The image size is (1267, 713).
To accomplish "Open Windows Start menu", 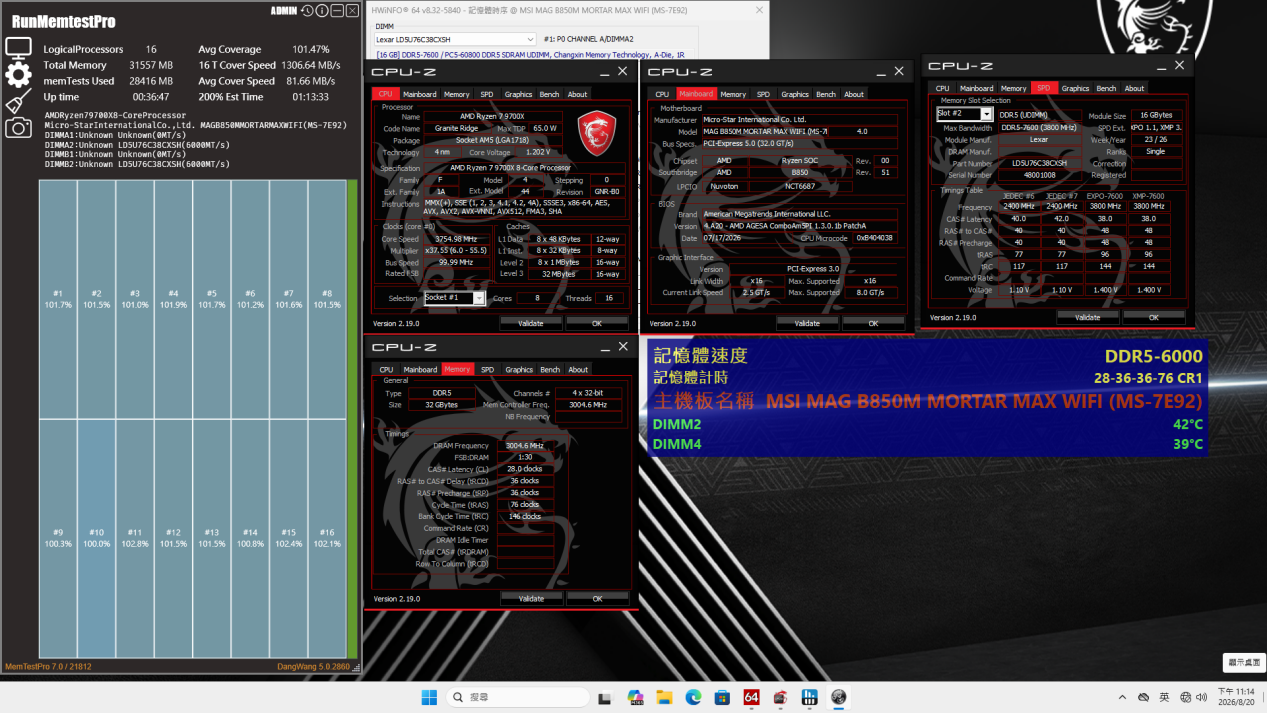I will point(429,697).
